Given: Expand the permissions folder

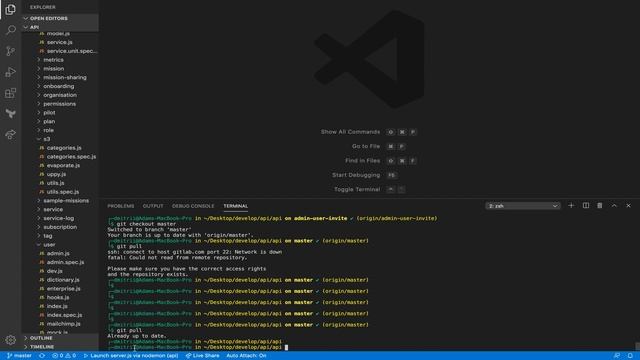Looking at the screenshot, I should 60,104.
